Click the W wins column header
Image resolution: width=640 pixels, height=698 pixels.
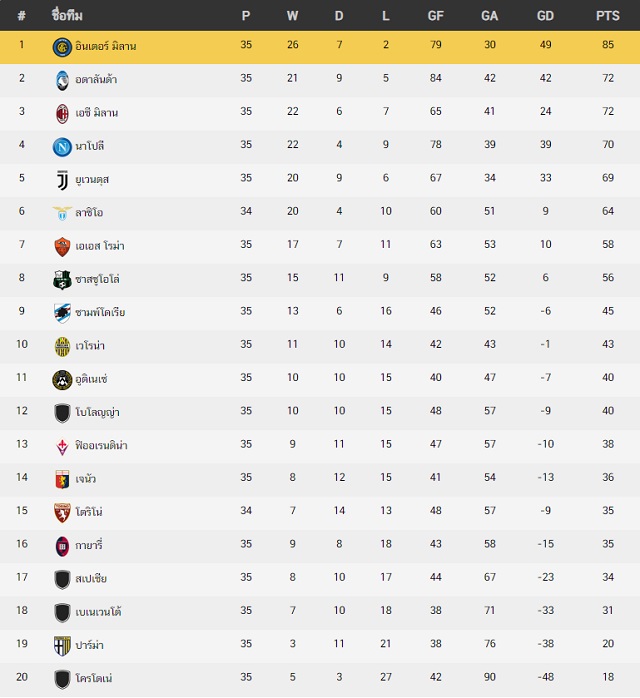coord(292,16)
